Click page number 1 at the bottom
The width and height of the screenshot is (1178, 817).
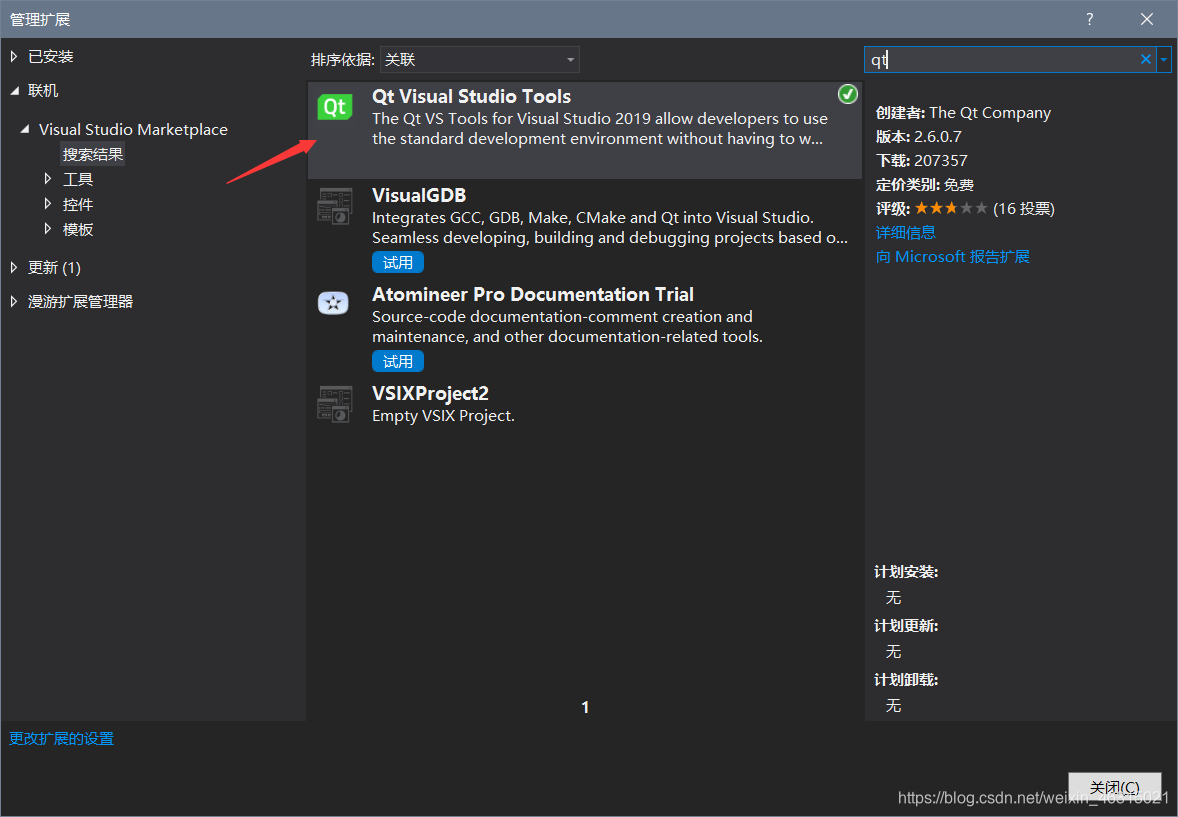[585, 707]
